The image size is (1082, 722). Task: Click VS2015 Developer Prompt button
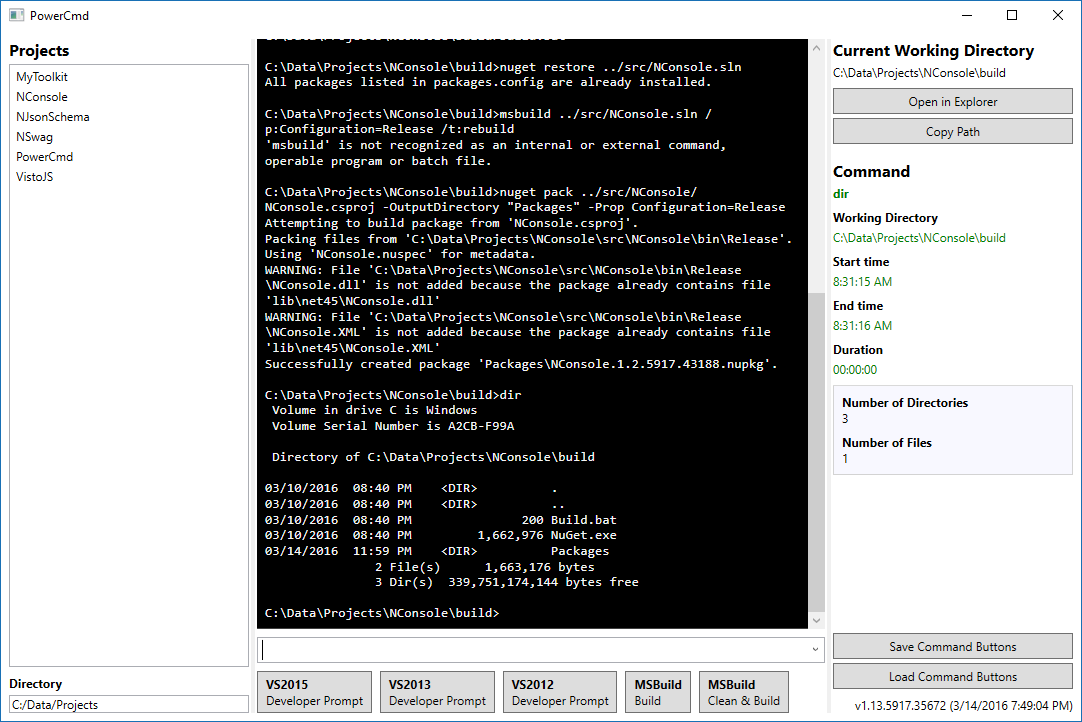(315, 692)
